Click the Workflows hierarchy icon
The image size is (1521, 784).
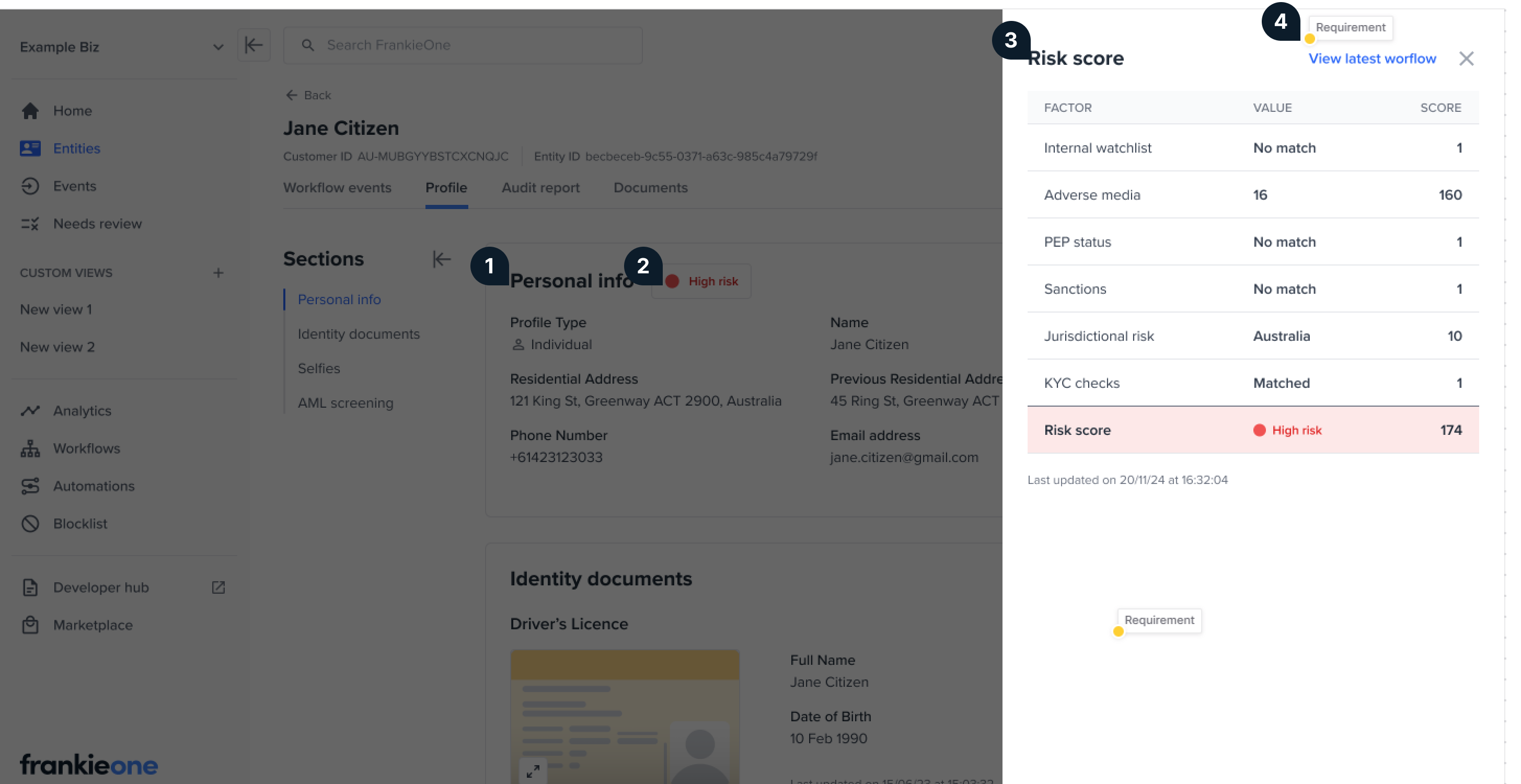pyautogui.click(x=30, y=448)
